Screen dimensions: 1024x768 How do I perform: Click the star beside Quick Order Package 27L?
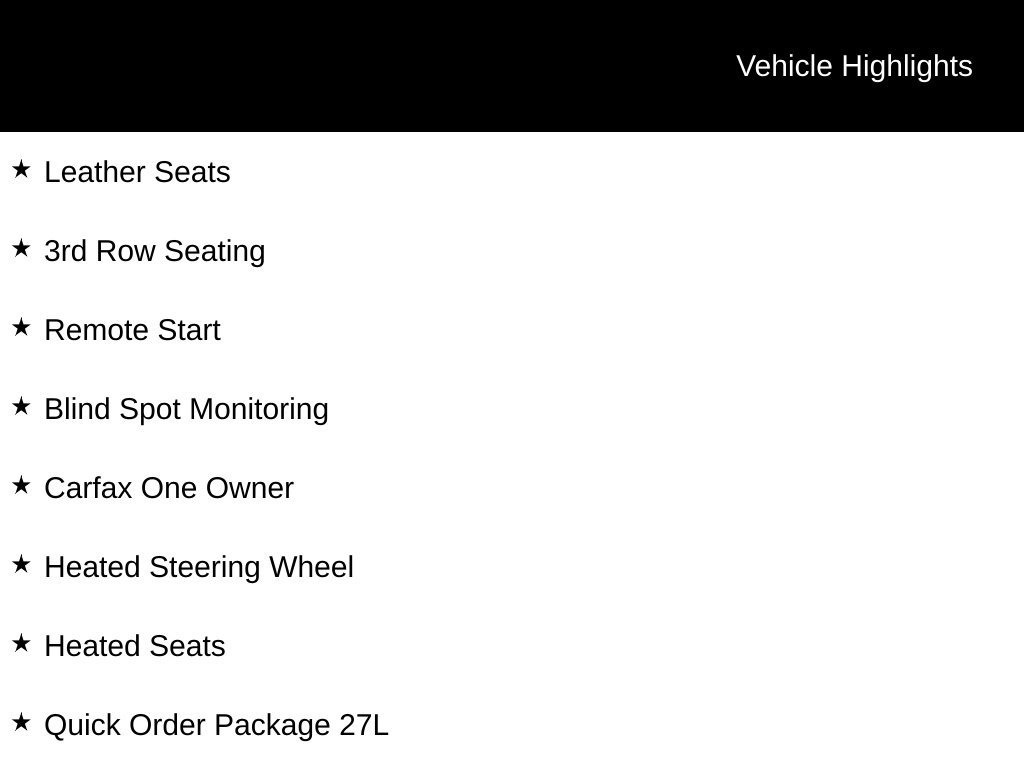point(21,722)
